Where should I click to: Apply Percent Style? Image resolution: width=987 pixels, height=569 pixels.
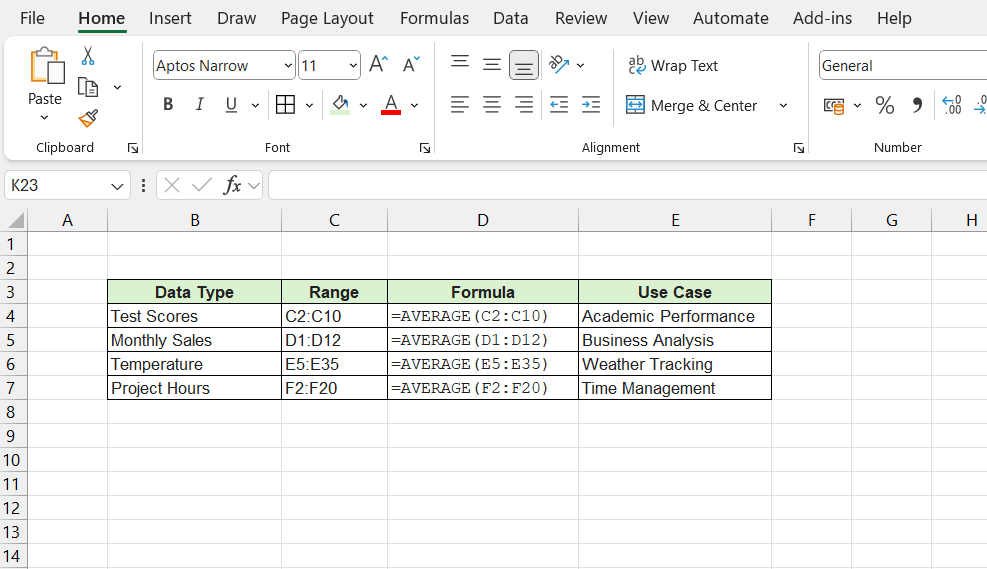click(x=884, y=105)
